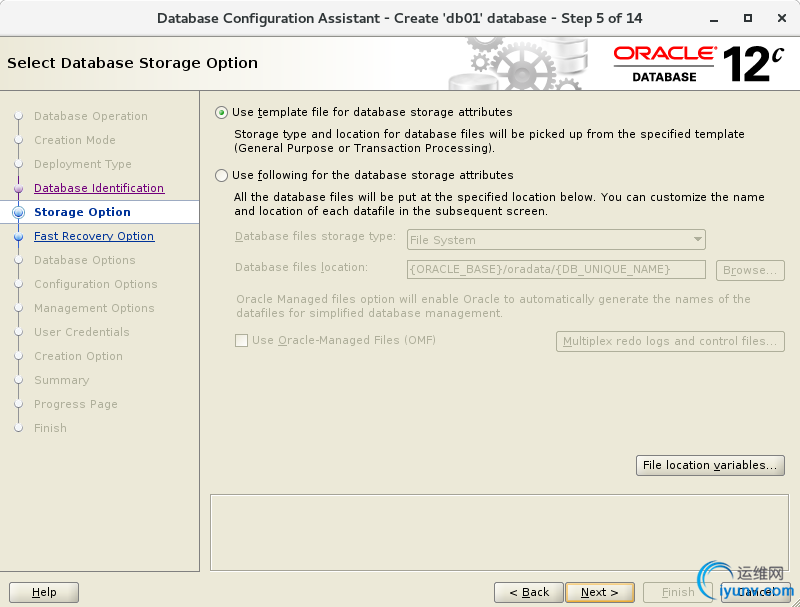Select 'Use following for the database storage attributes'
800x607 pixels.
pos(221,175)
